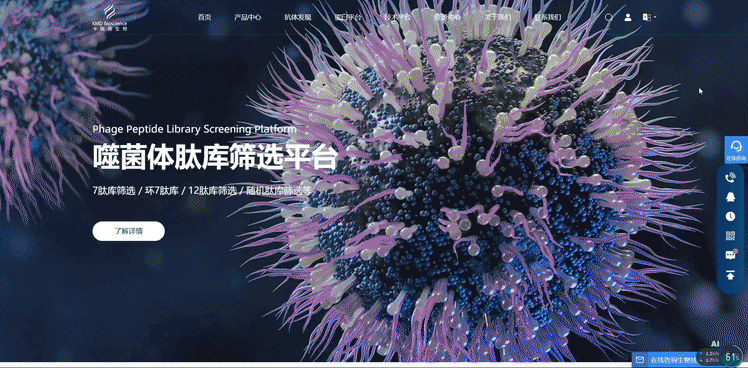
Task: Show the QR code icon
Action: pyautogui.click(x=730, y=235)
